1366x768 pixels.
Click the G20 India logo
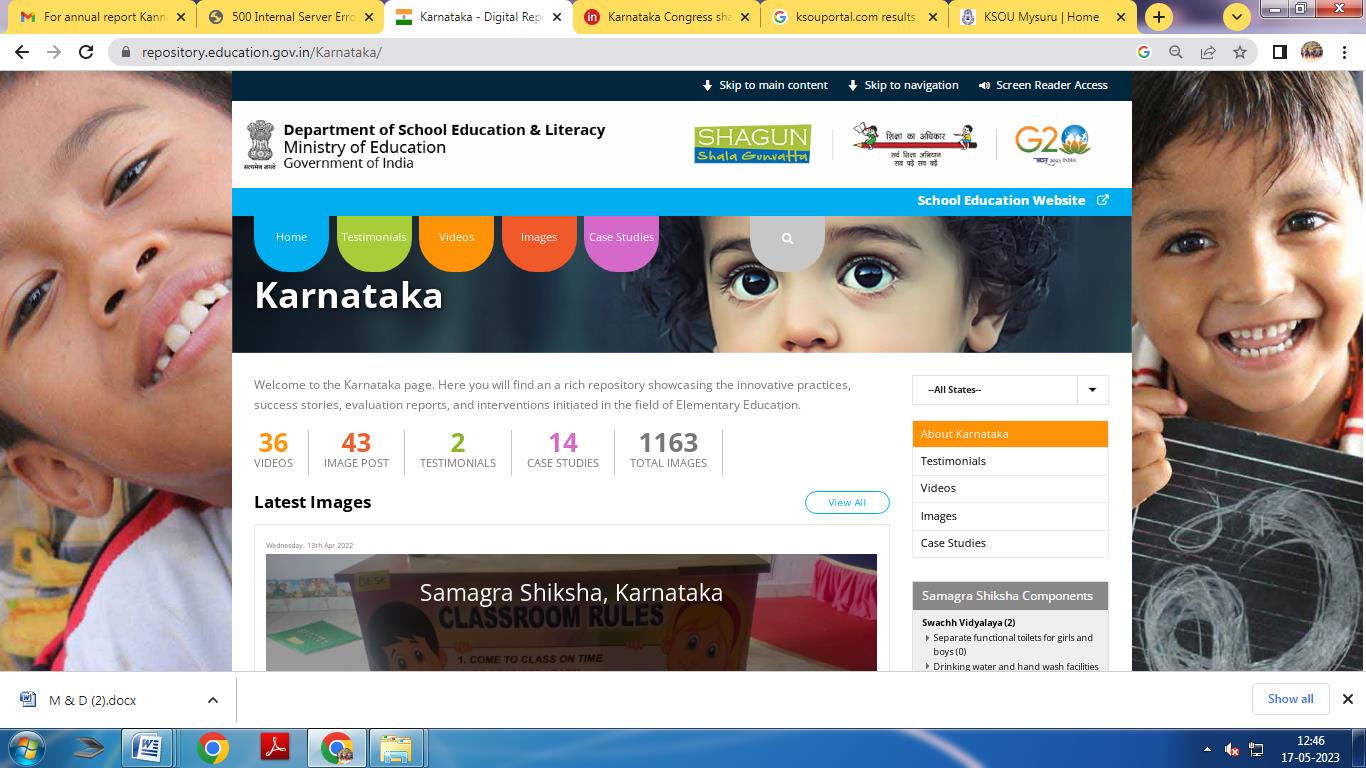(x=1052, y=144)
